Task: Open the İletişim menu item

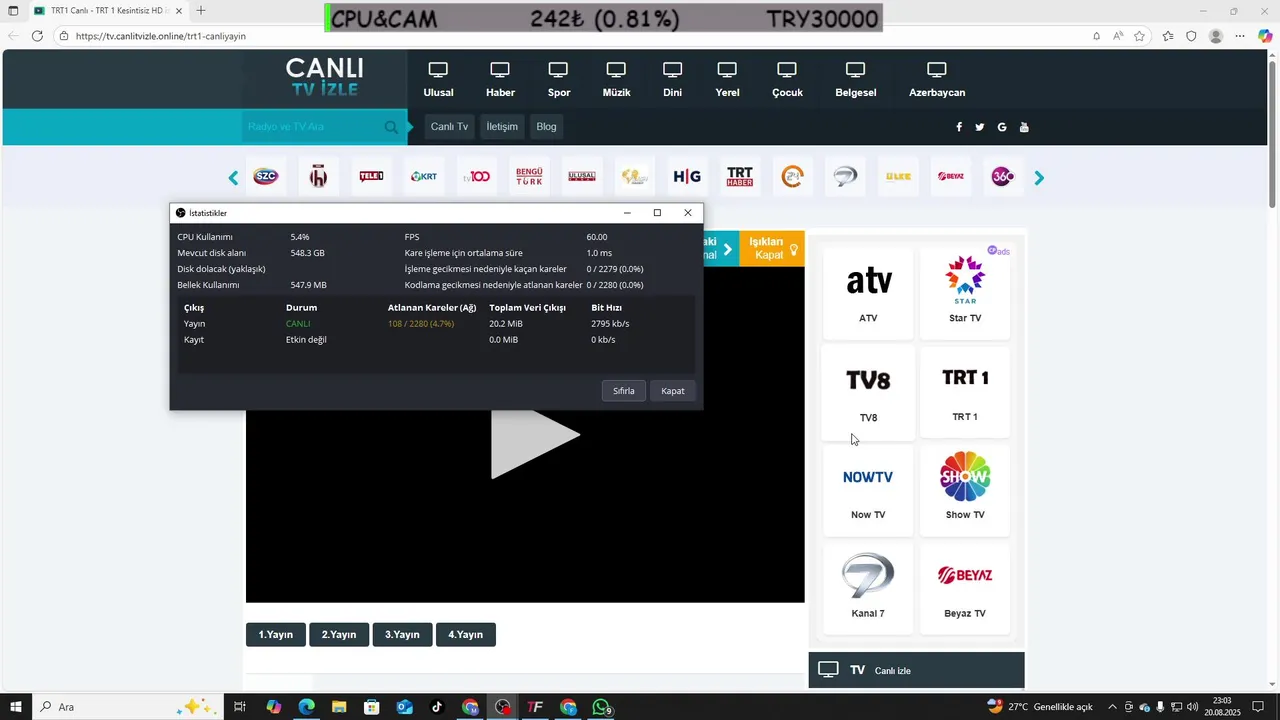Action: click(502, 127)
